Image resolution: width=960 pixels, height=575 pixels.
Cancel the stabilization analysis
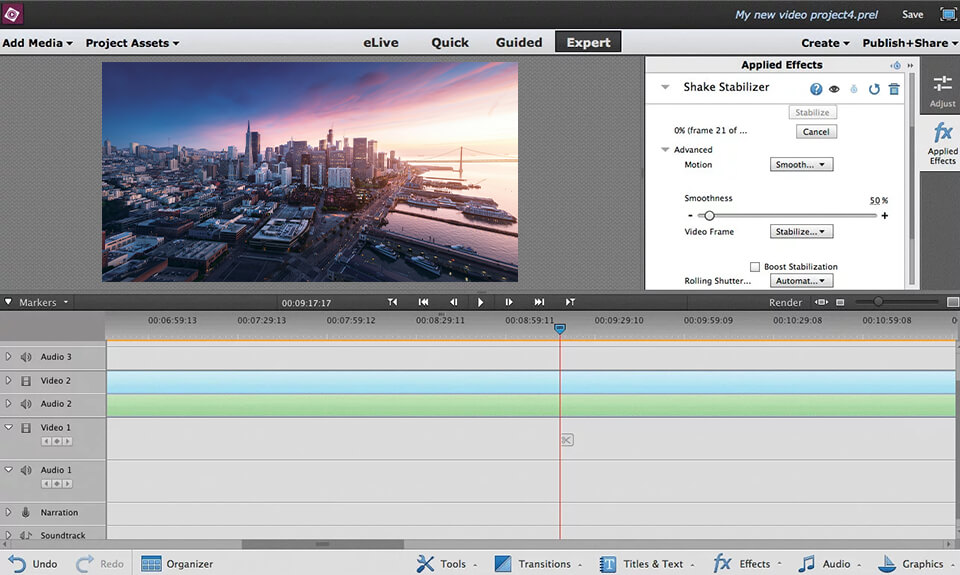816,132
